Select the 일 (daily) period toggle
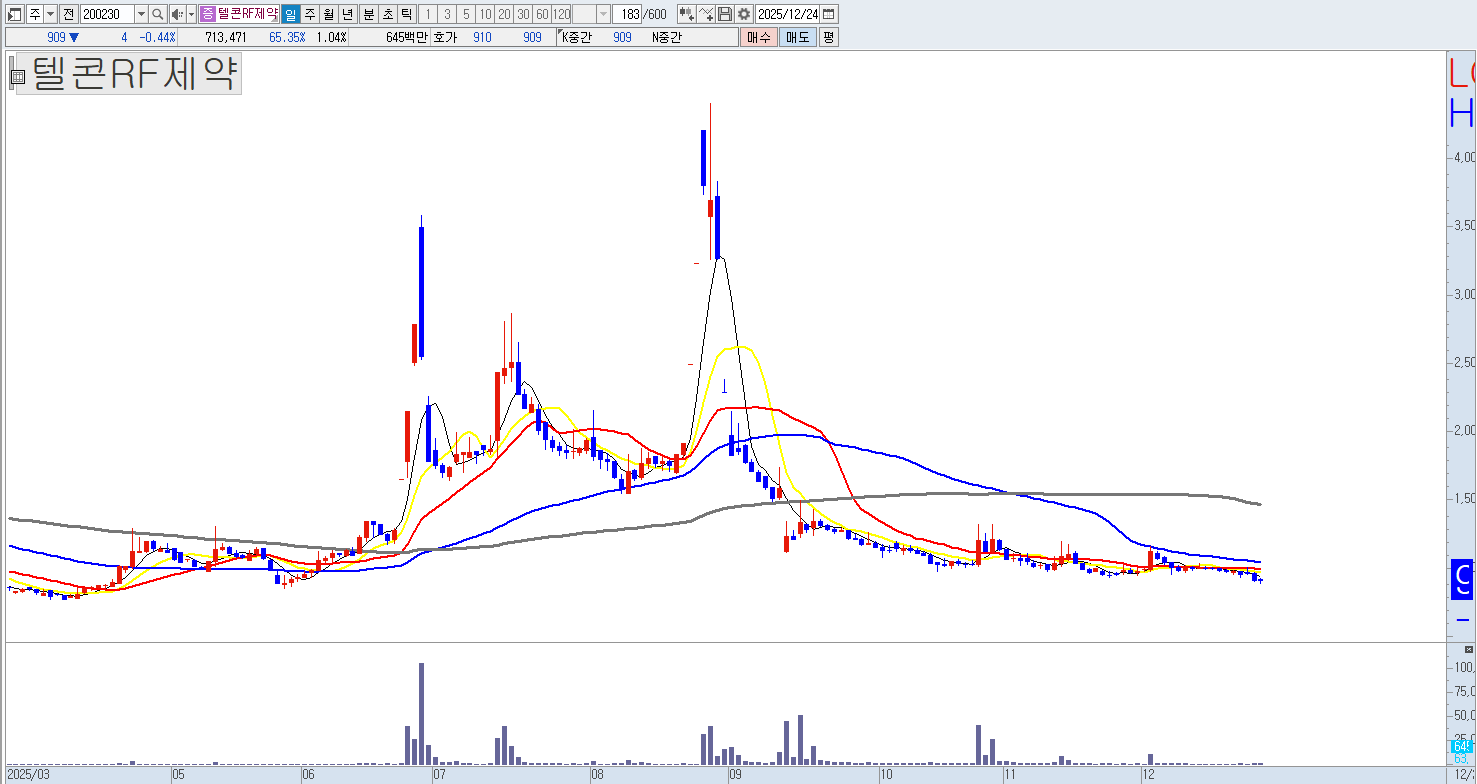 click(289, 14)
